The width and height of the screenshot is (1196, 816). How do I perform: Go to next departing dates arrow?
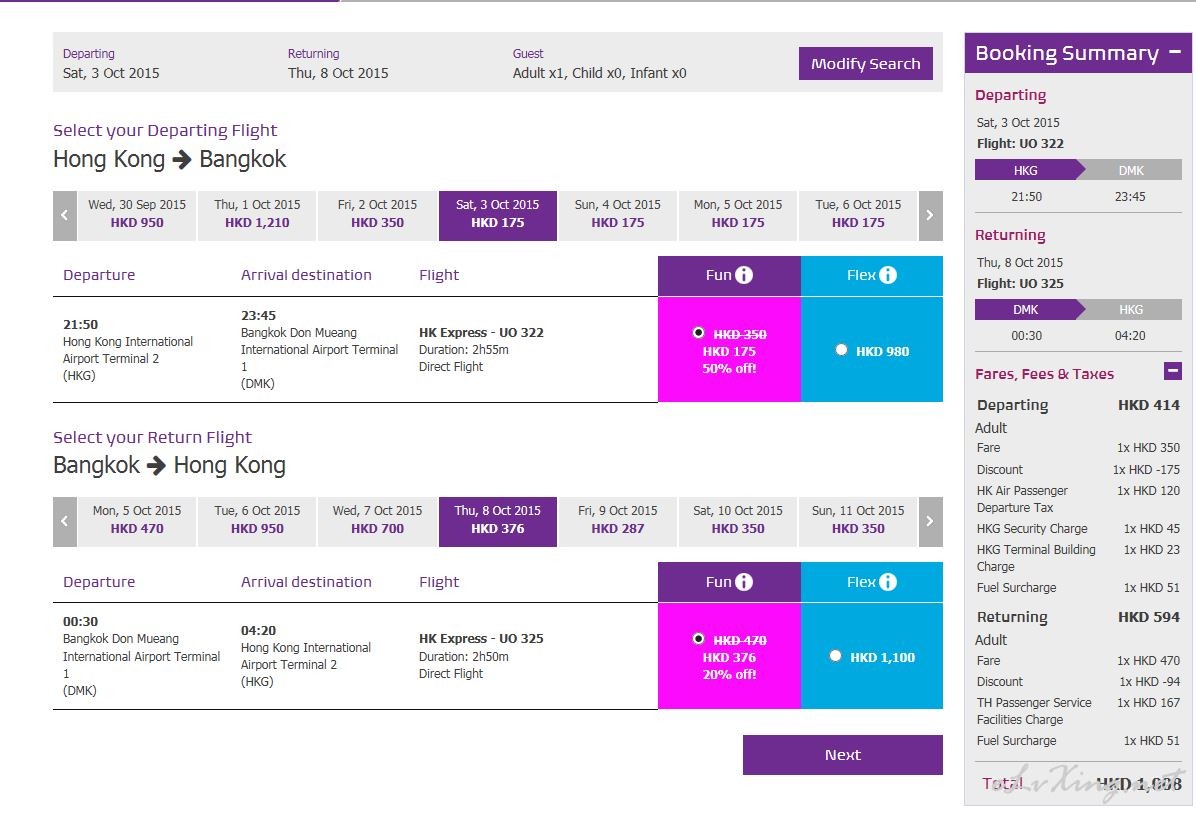[930, 215]
